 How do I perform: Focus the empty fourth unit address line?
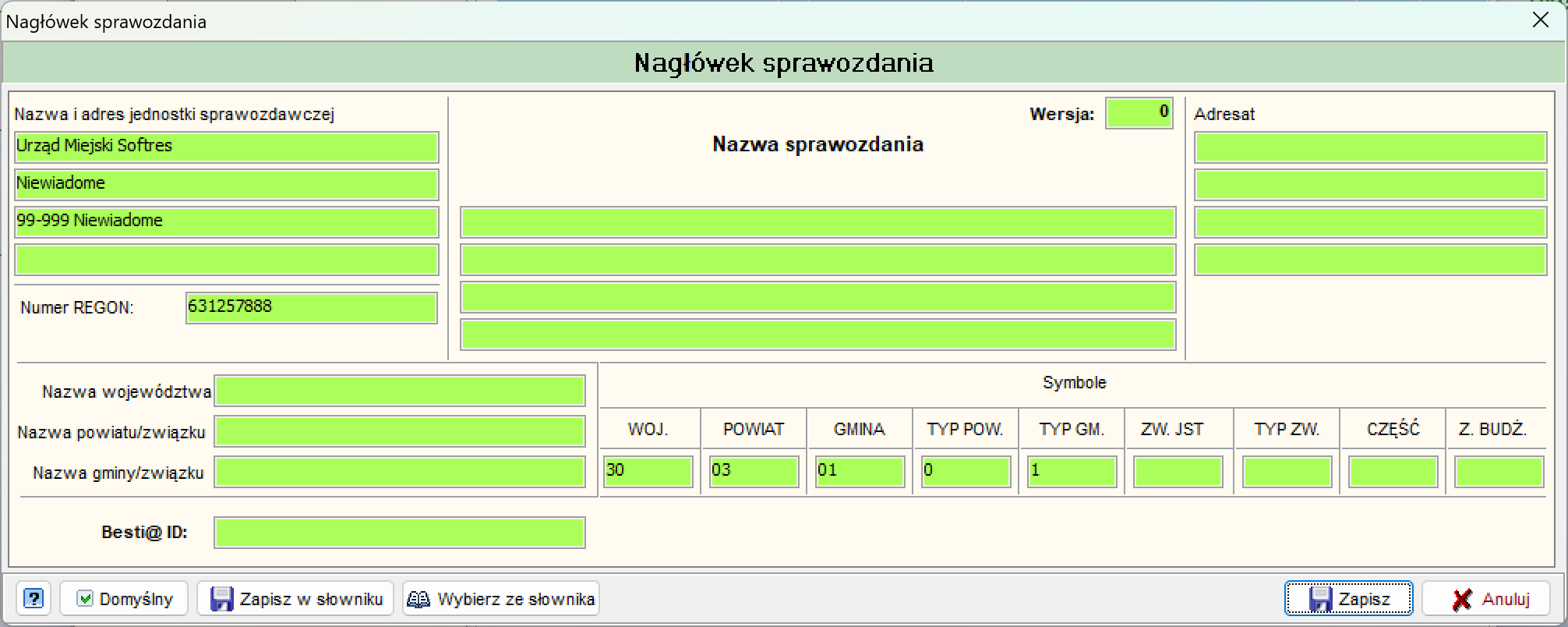click(226, 260)
